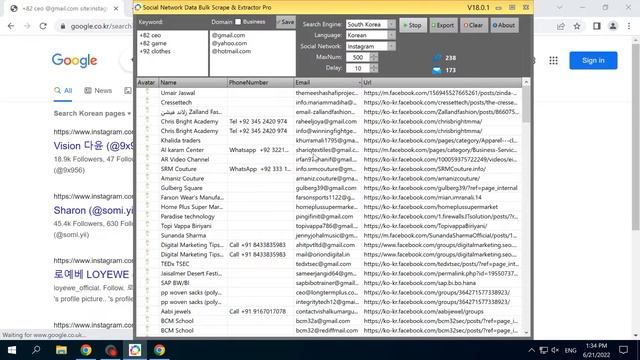Select the Cressettech row name
The height and width of the screenshot is (360, 640).
point(176,102)
